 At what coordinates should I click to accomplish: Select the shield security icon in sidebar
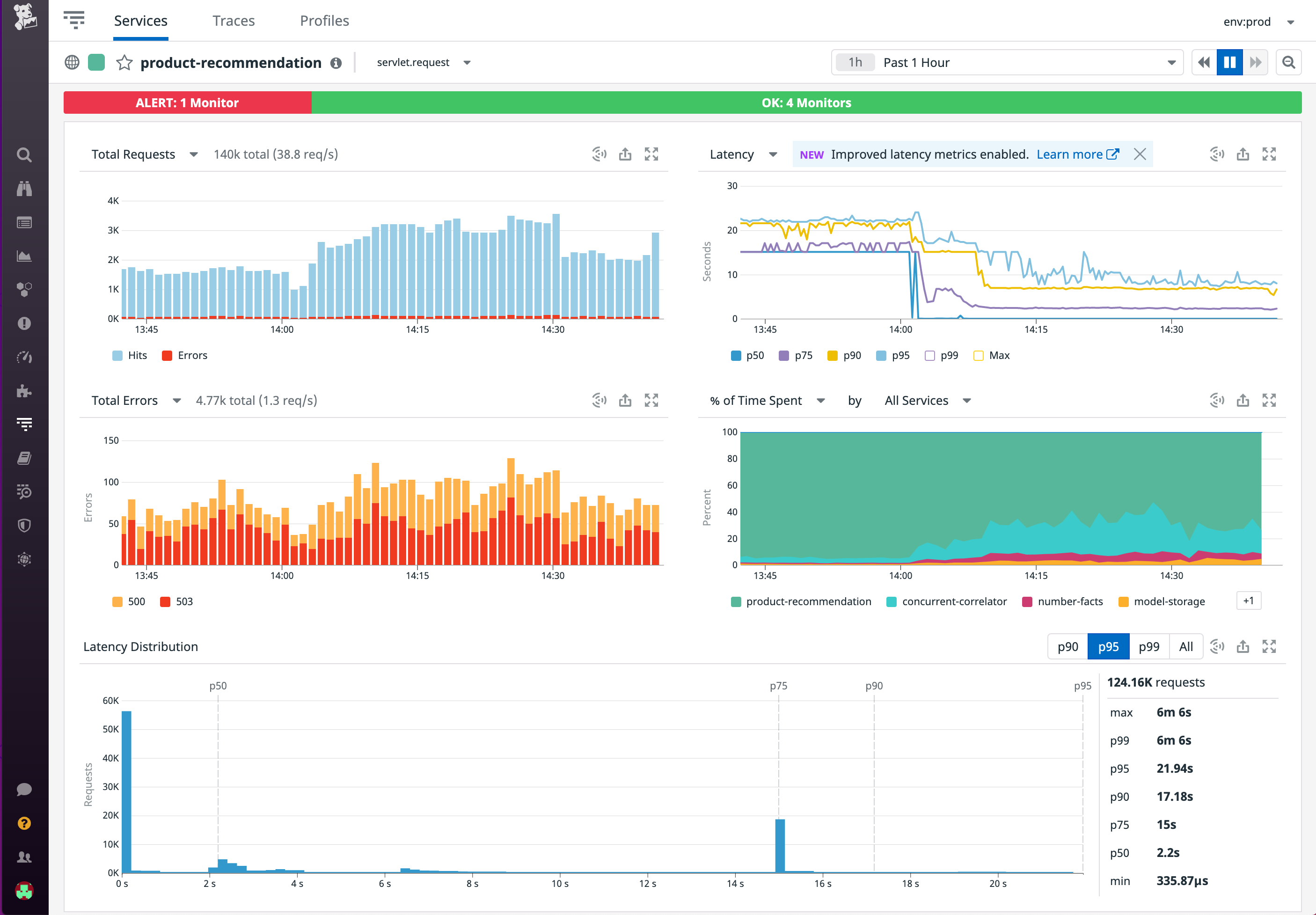(x=24, y=525)
